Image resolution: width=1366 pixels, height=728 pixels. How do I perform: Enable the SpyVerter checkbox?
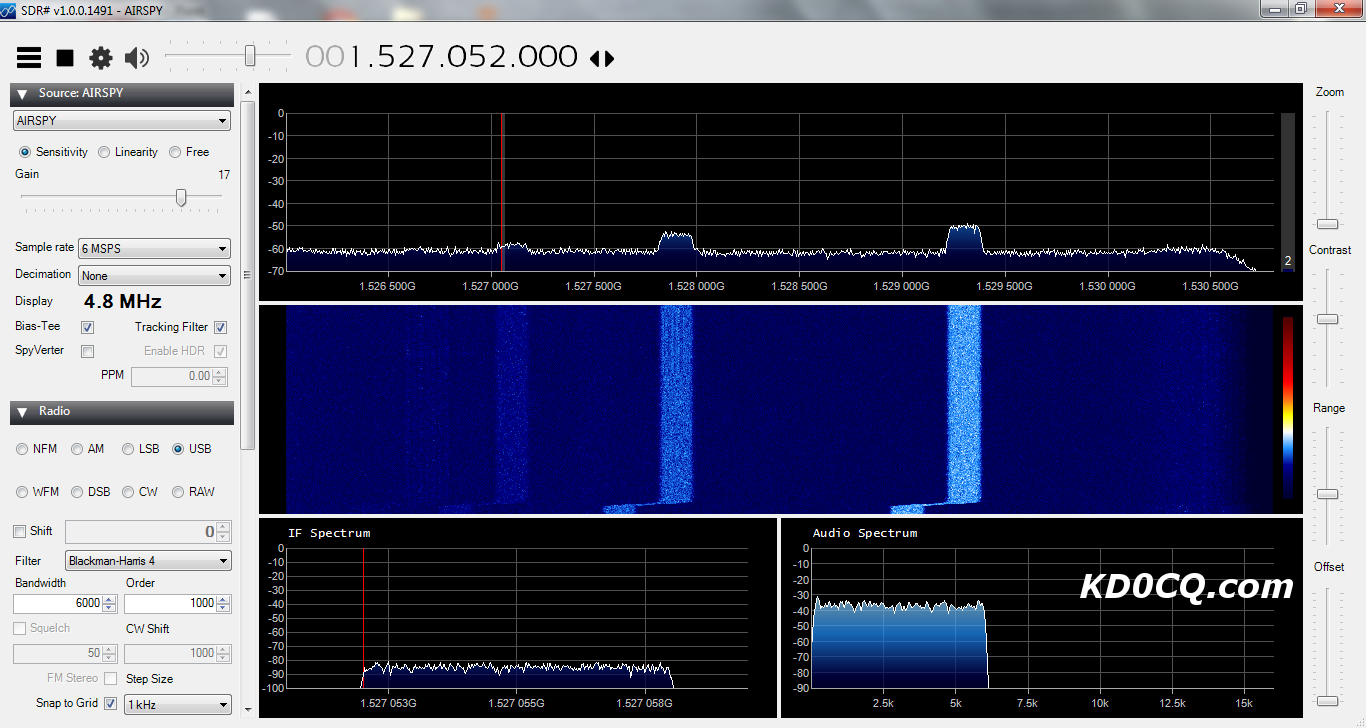click(87, 351)
